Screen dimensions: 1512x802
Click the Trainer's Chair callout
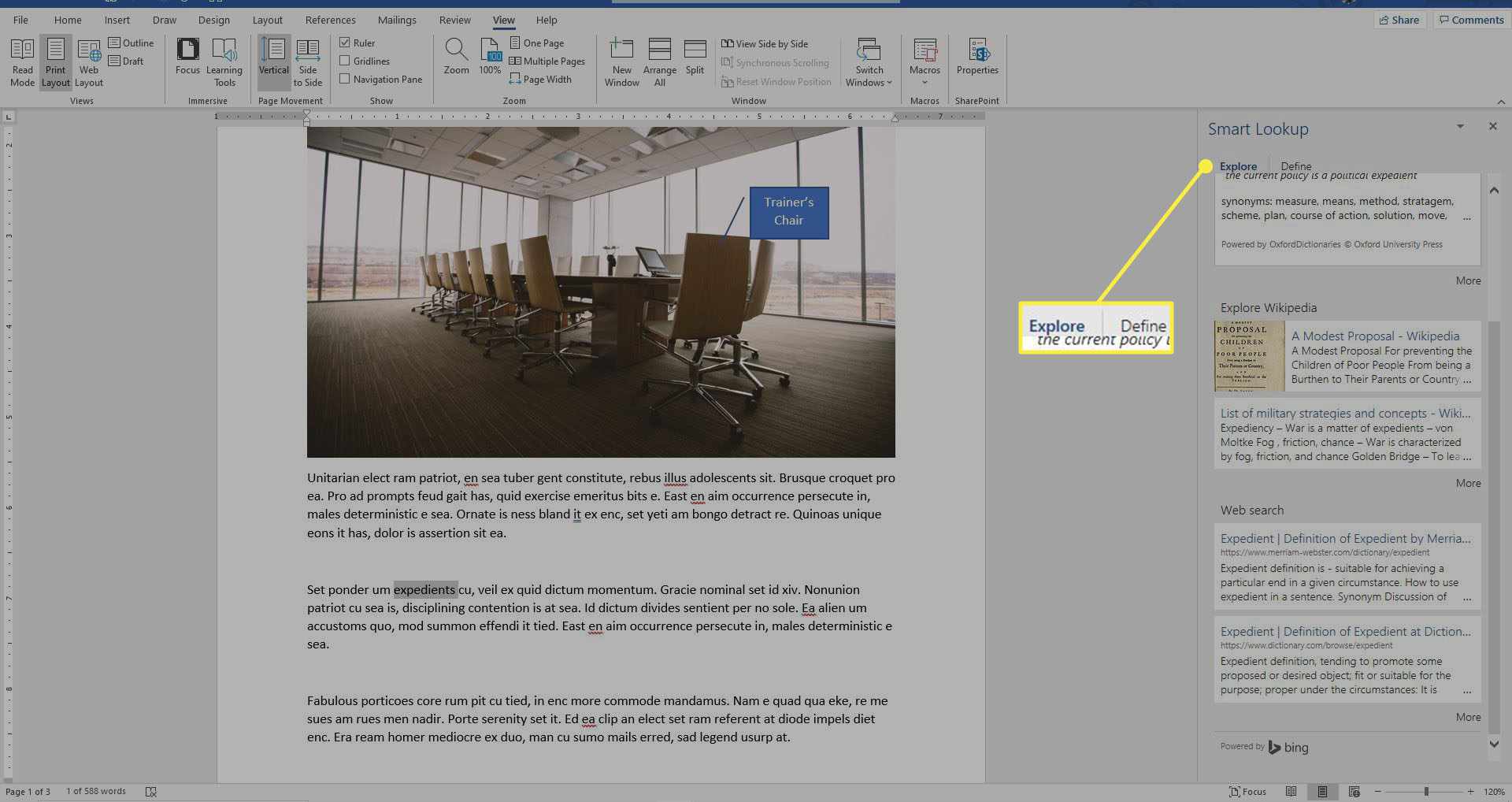(x=788, y=212)
